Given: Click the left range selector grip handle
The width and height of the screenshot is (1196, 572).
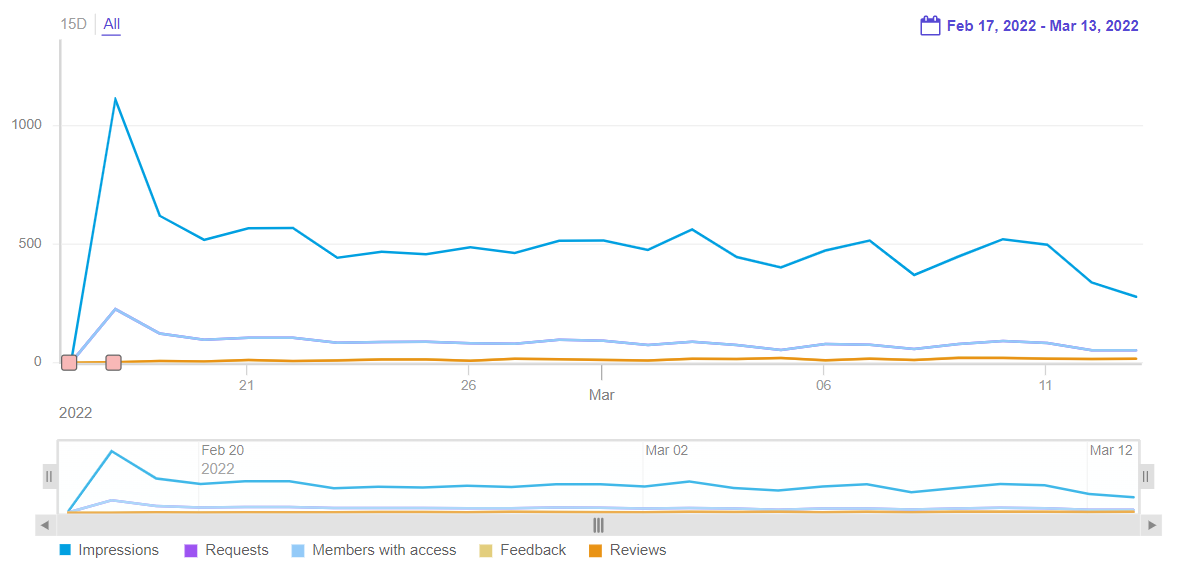Looking at the screenshot, I should point(49,477).
